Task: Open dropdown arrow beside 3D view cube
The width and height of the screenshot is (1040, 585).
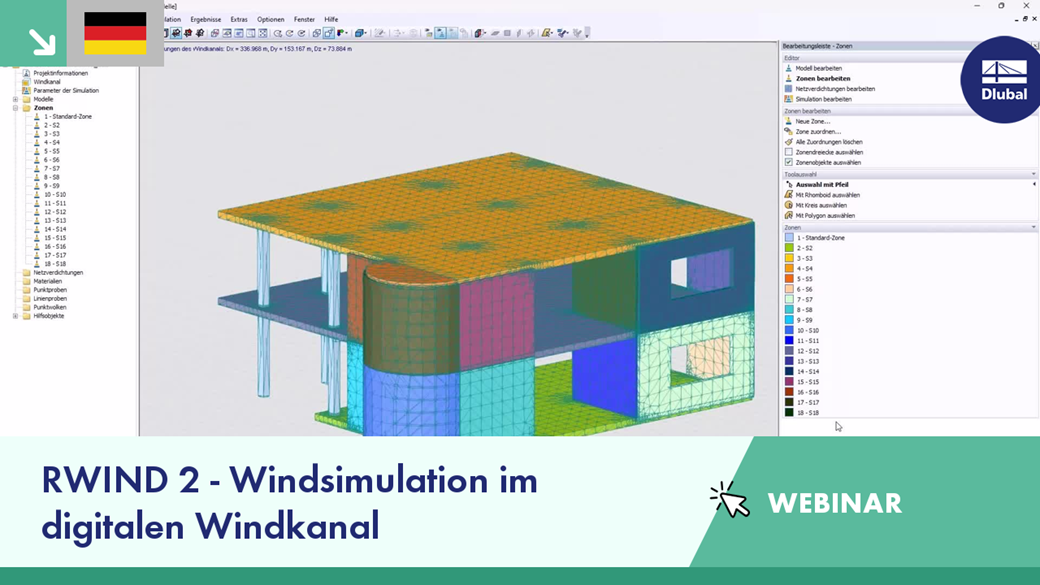Action: (x=365, y=33)
